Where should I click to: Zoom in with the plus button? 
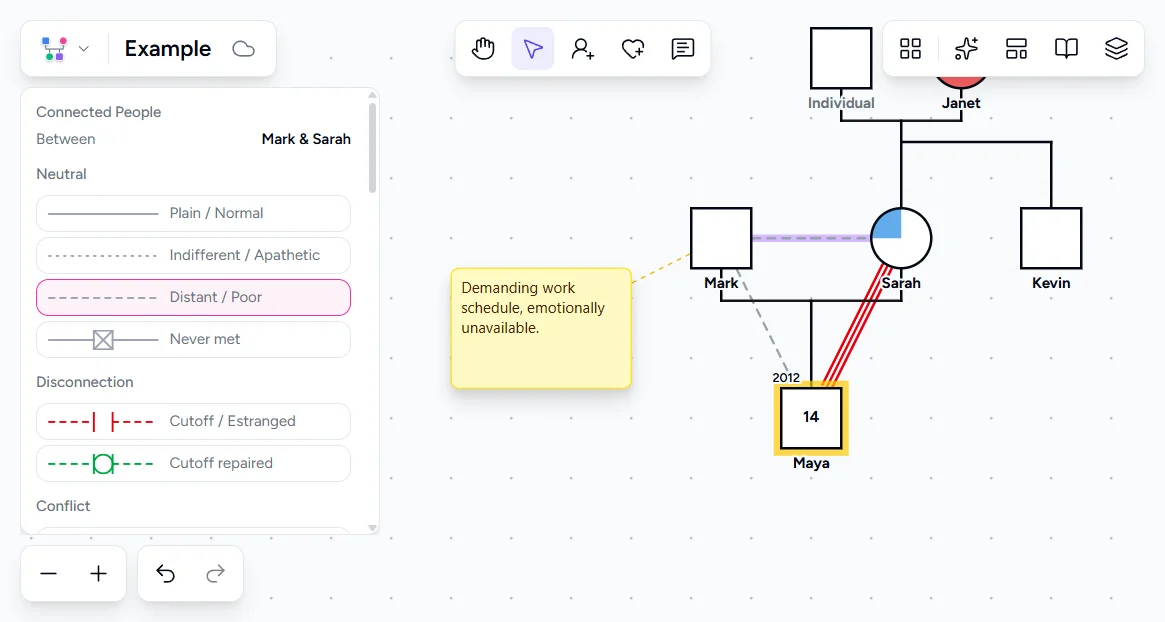pos(98,574)
